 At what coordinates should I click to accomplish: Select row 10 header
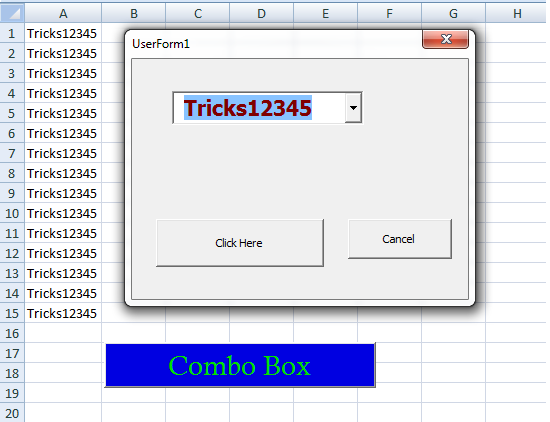[12, 213]
